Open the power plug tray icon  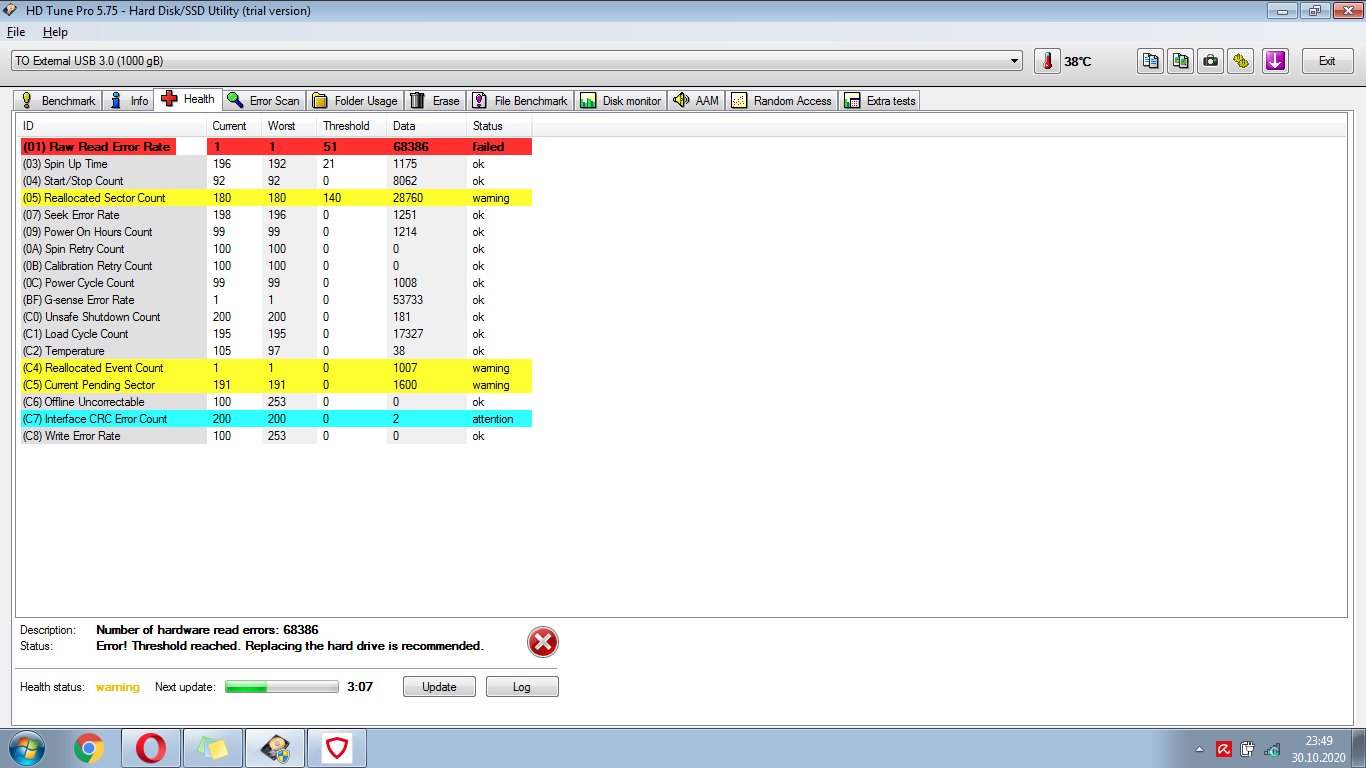[1247, 749]
